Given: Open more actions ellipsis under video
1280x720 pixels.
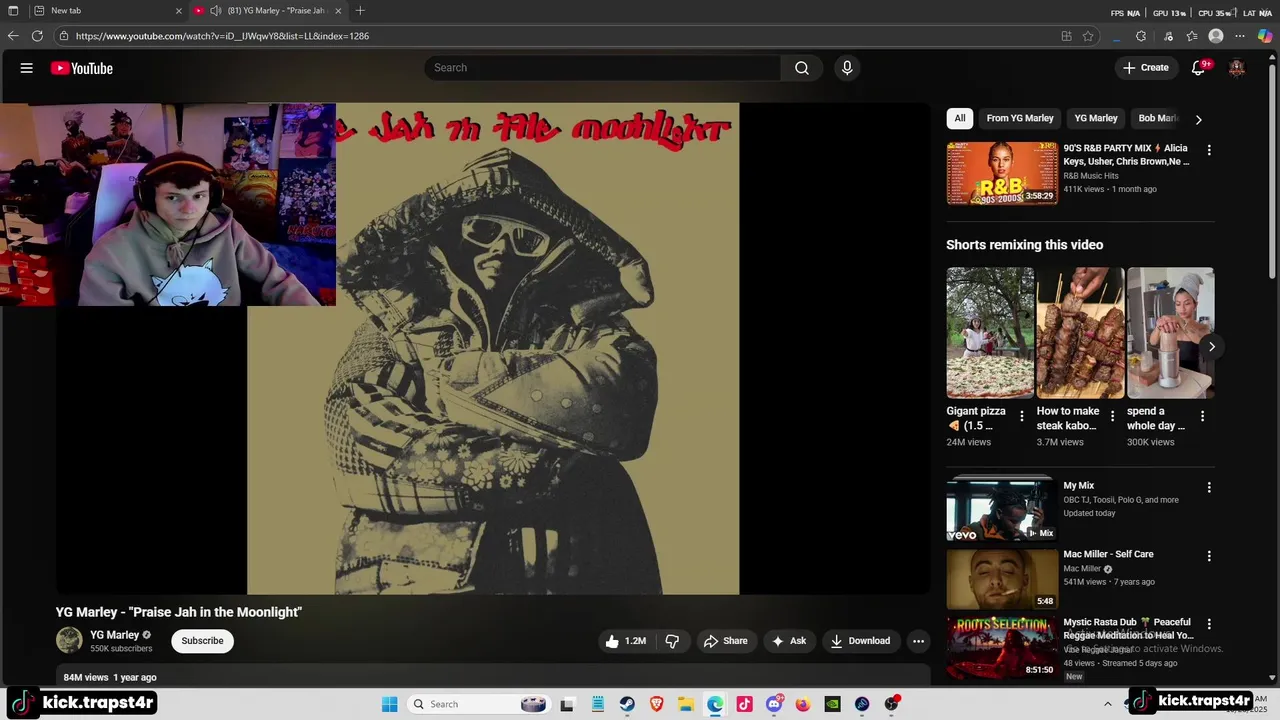Looking at the screenshot, I should 918,641.
